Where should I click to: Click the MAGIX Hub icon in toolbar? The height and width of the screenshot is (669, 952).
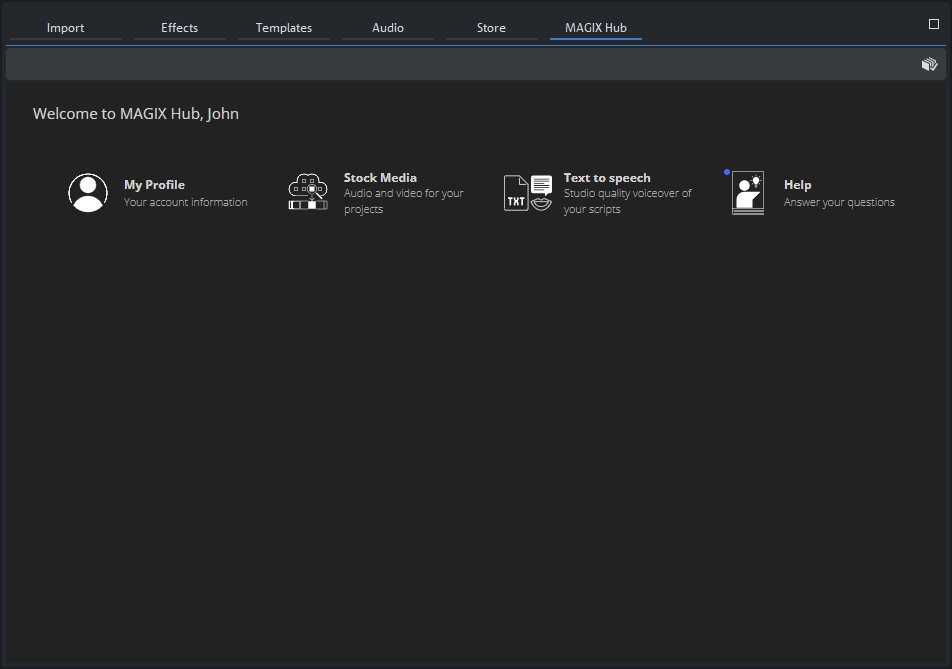tap(930, 64)
